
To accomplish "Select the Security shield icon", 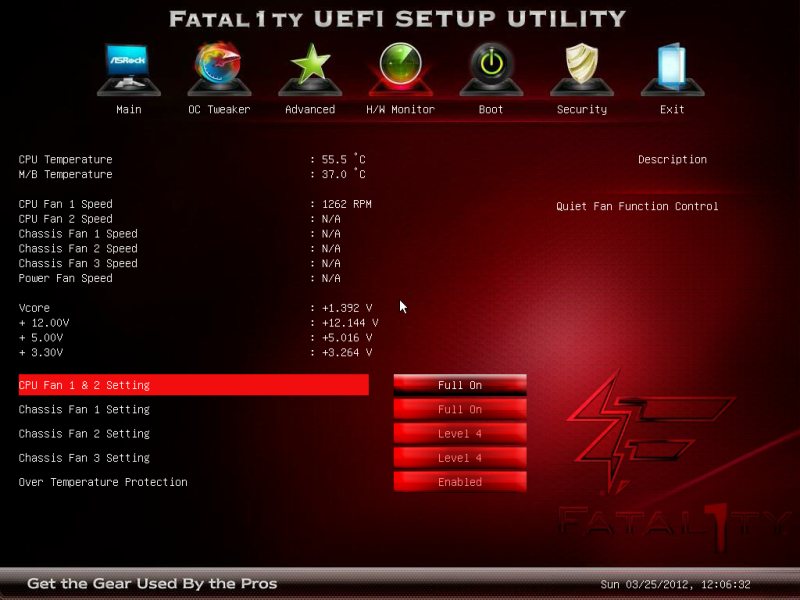I will click(x=582, y=69).
